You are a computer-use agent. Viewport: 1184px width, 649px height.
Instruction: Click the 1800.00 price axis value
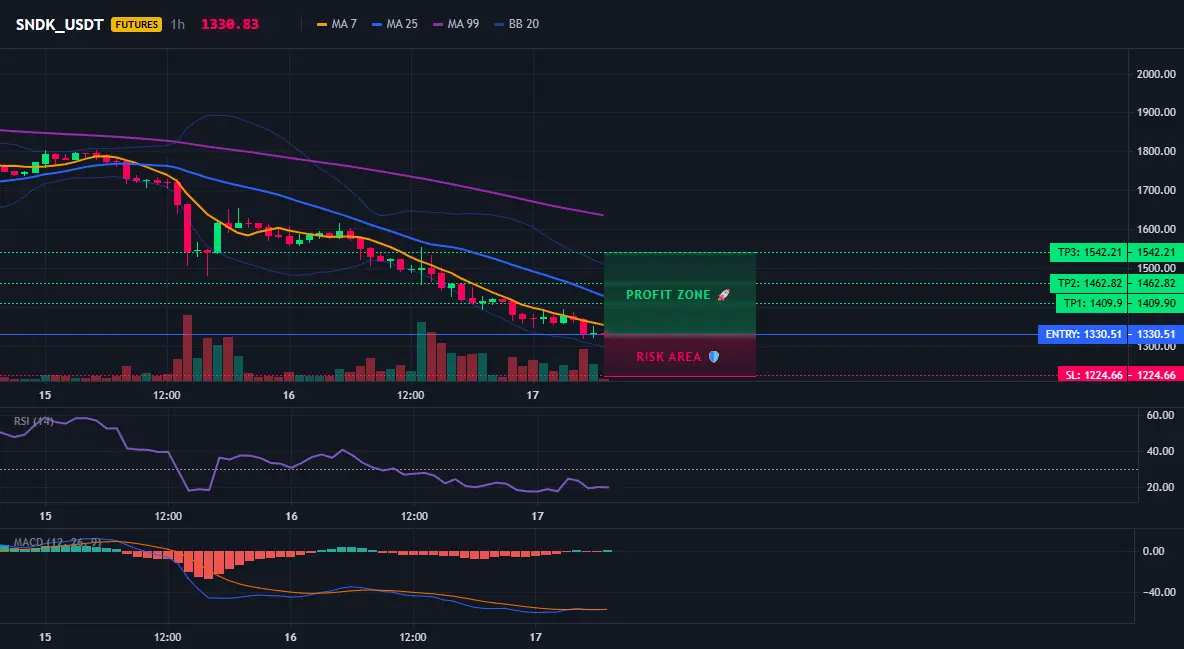pyautogui.click(x=1156, y=151)
